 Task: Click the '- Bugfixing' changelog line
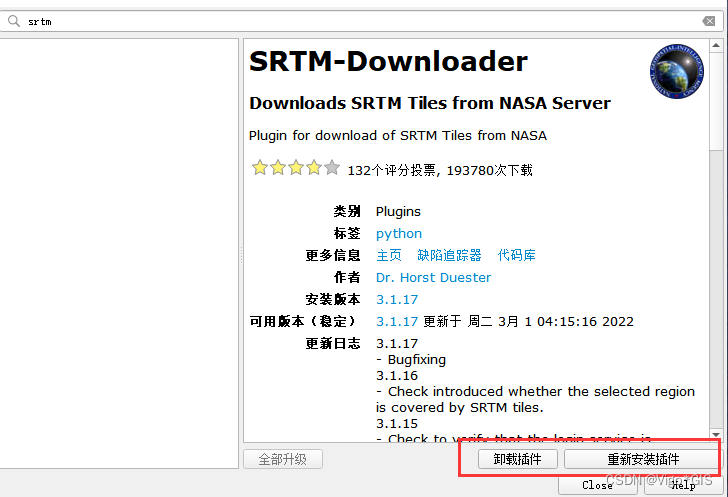[x=411, y=360]
